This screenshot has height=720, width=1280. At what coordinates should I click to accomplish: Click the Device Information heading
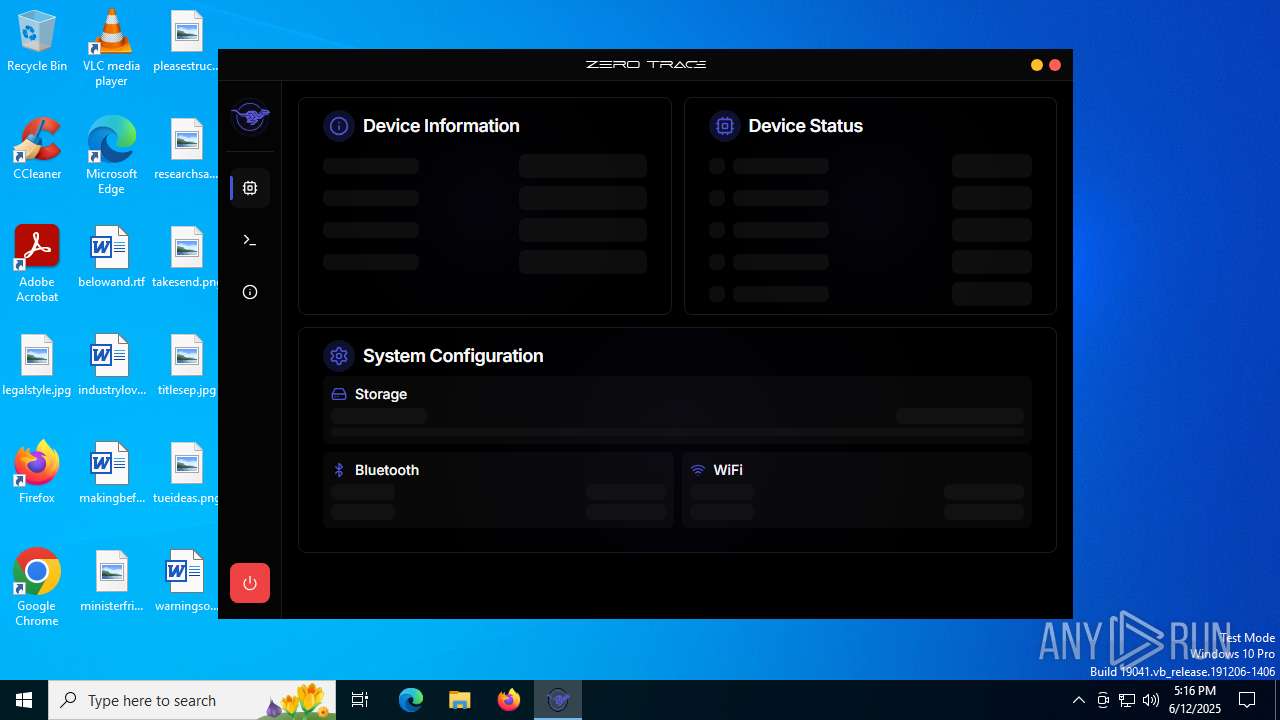pos(441,126)
